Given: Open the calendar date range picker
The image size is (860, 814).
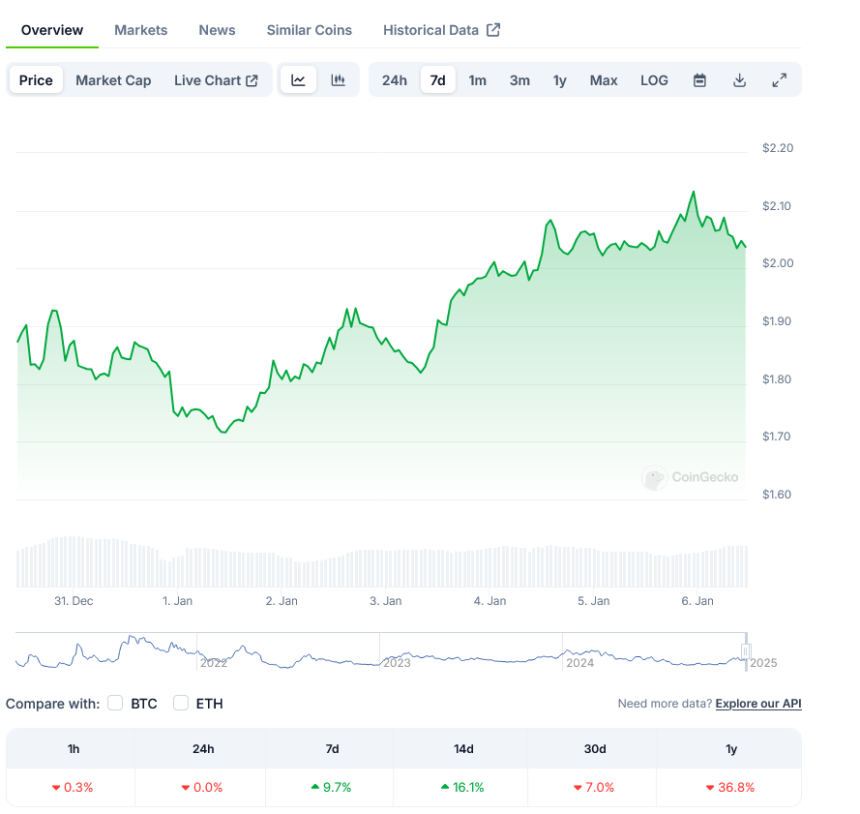Looking at the screenshot, I should point(700,80).
